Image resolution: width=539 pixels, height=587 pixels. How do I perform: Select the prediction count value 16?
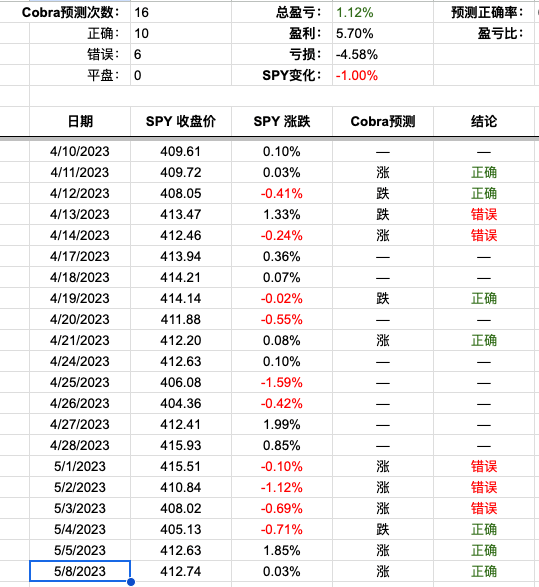[181, 12]
